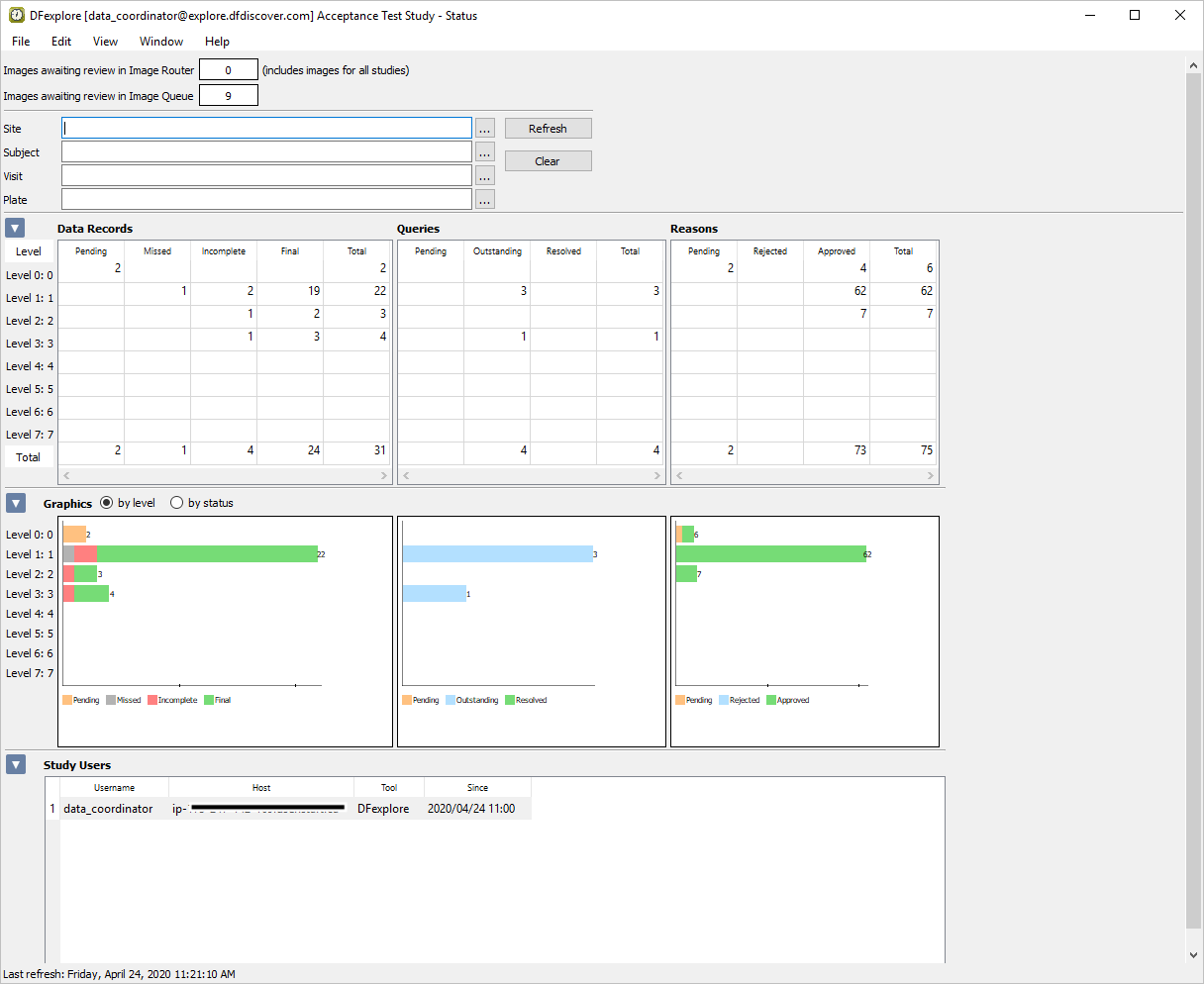Open the File menu
The width and height of the screenshot is (1204, 984).
(21, 42)
